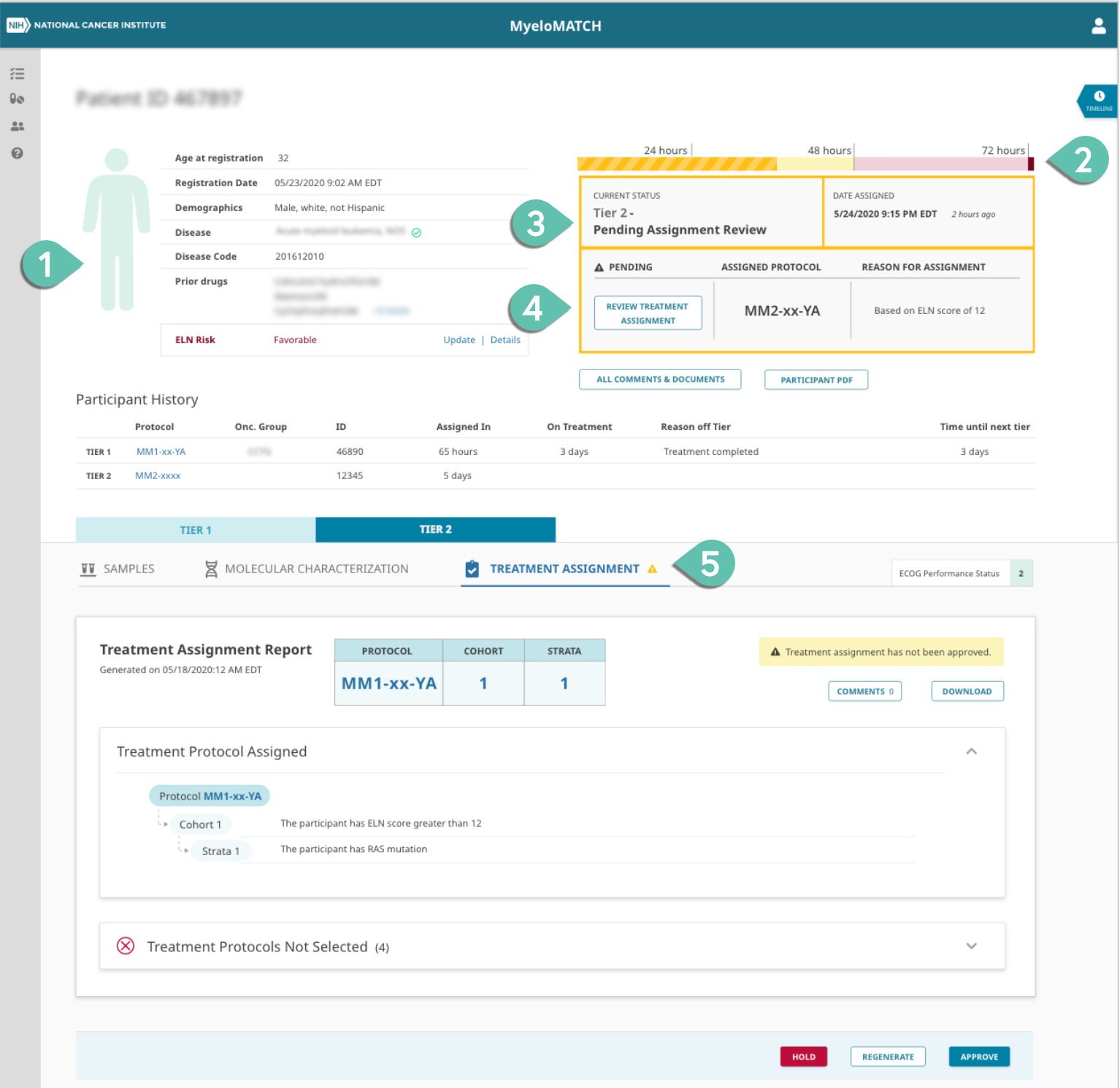Collapse the Treatment Protocol Assigned section
The width and height of the screenshot is (1120, 1088).
click(x=971, y=751)
